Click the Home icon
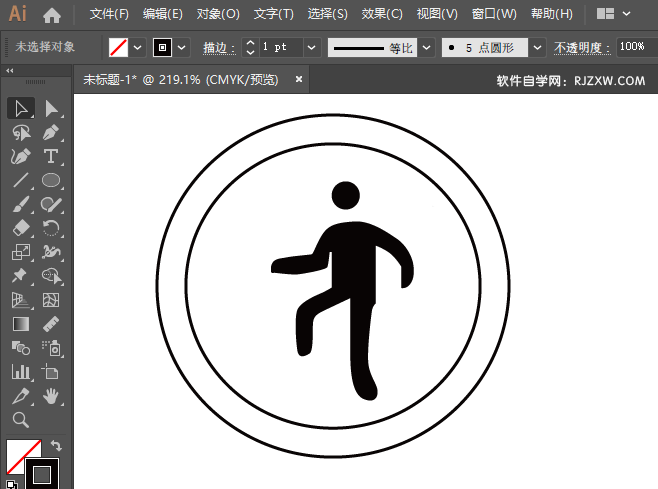Image resolution: width=658 pixels, height=489 pixels. 52,15
